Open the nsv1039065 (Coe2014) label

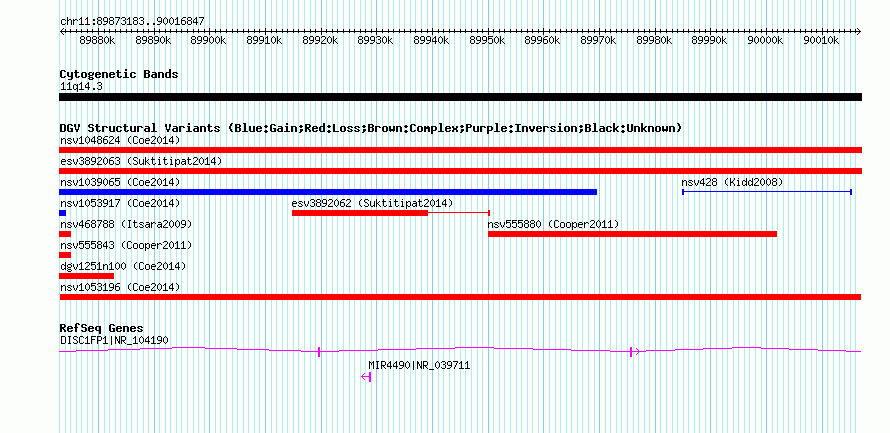[x=120, y=182]
